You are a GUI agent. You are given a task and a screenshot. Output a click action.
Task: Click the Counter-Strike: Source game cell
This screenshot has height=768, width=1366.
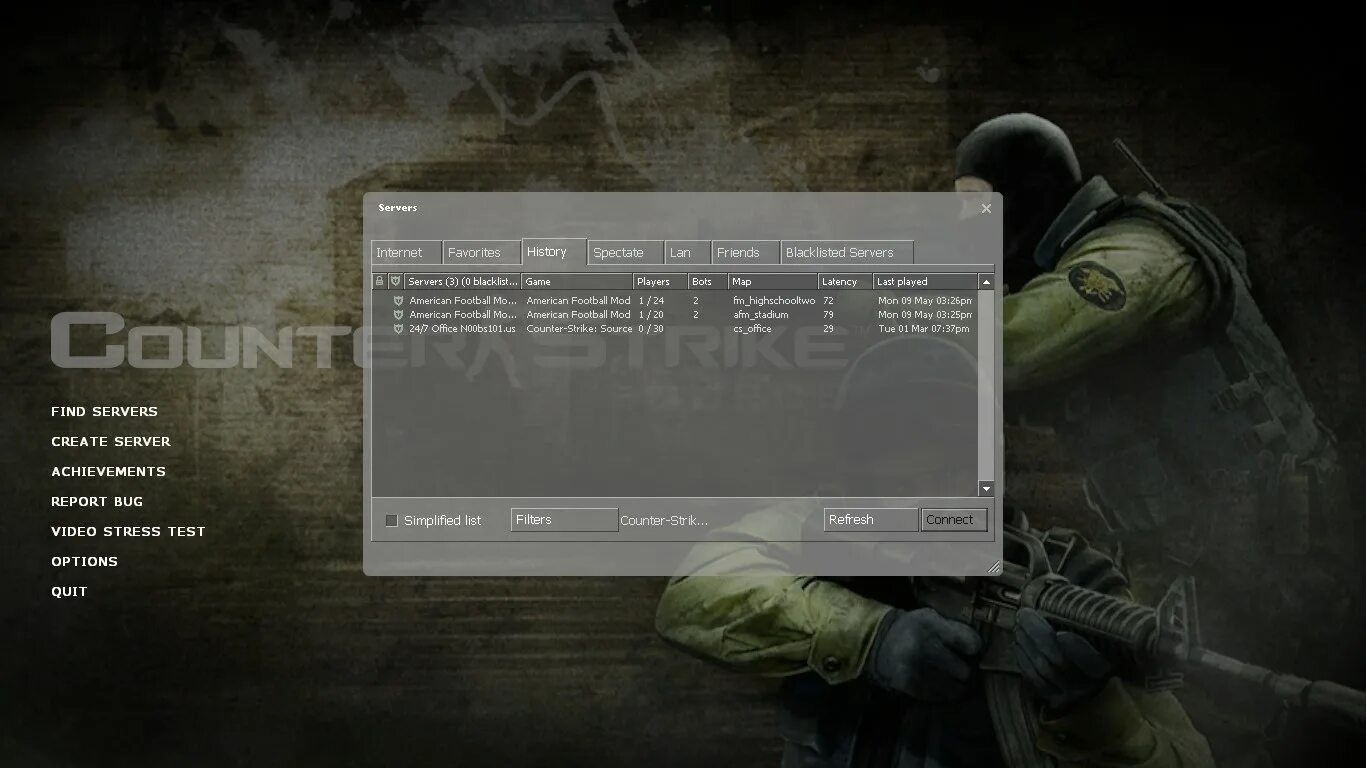(579, 328)
